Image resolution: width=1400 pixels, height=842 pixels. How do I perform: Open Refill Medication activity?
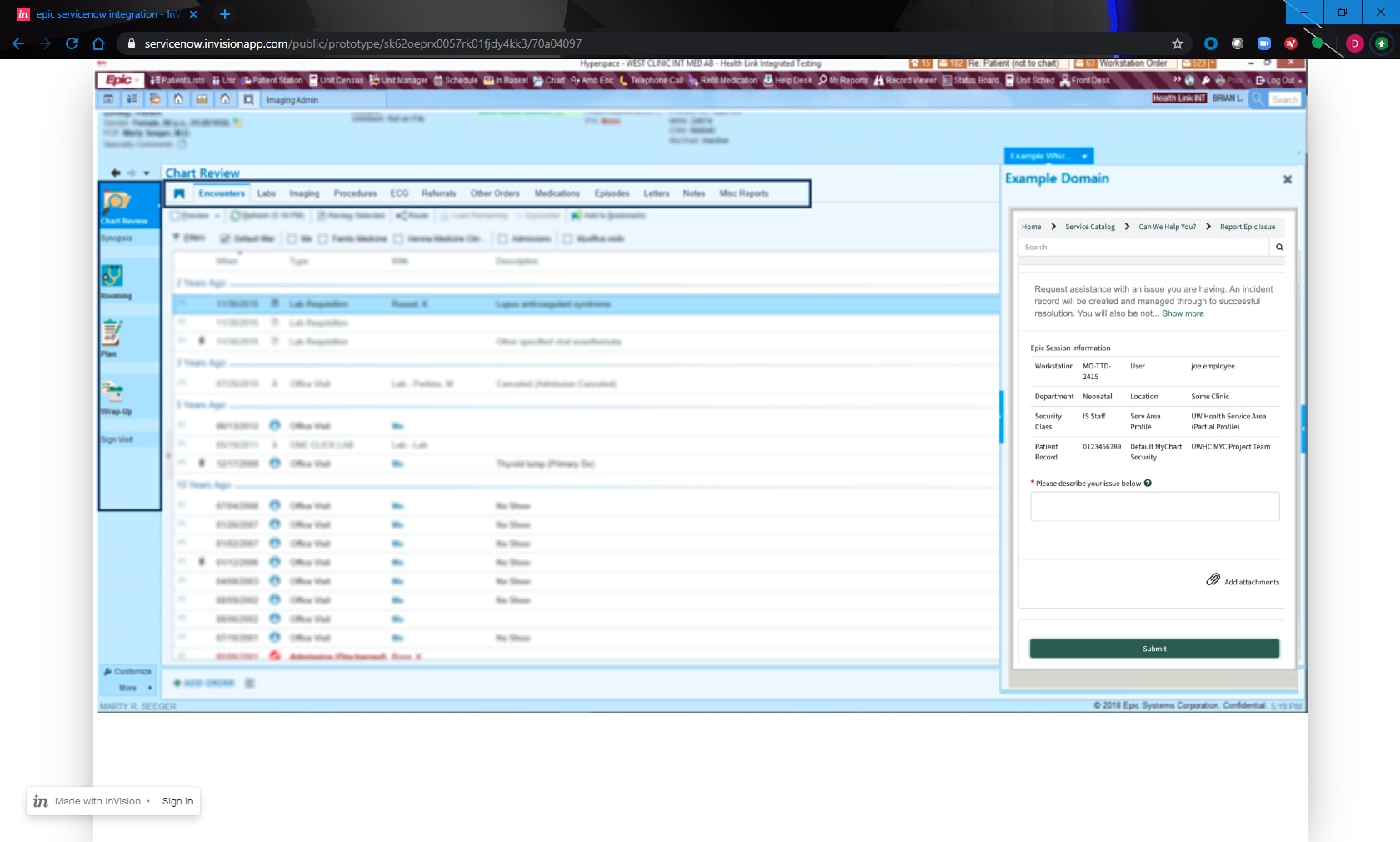click(722, 80)
